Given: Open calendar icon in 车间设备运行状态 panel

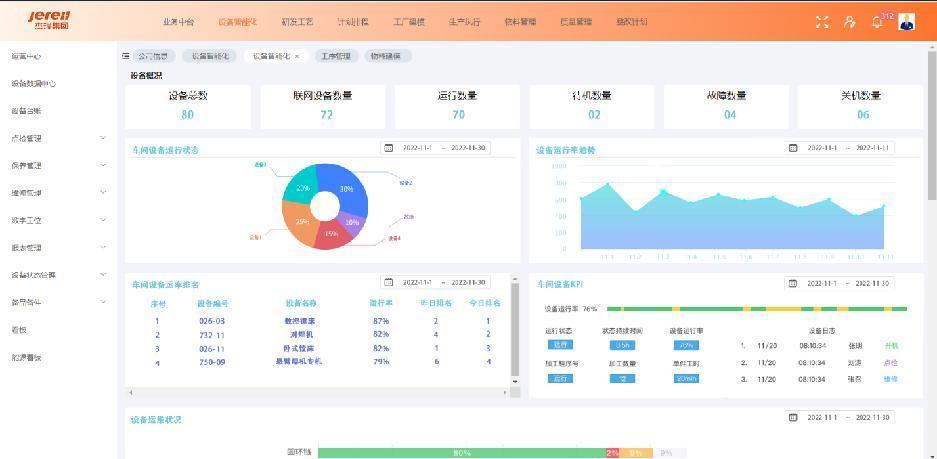Looking at the screenshot, I should [388, 148].
